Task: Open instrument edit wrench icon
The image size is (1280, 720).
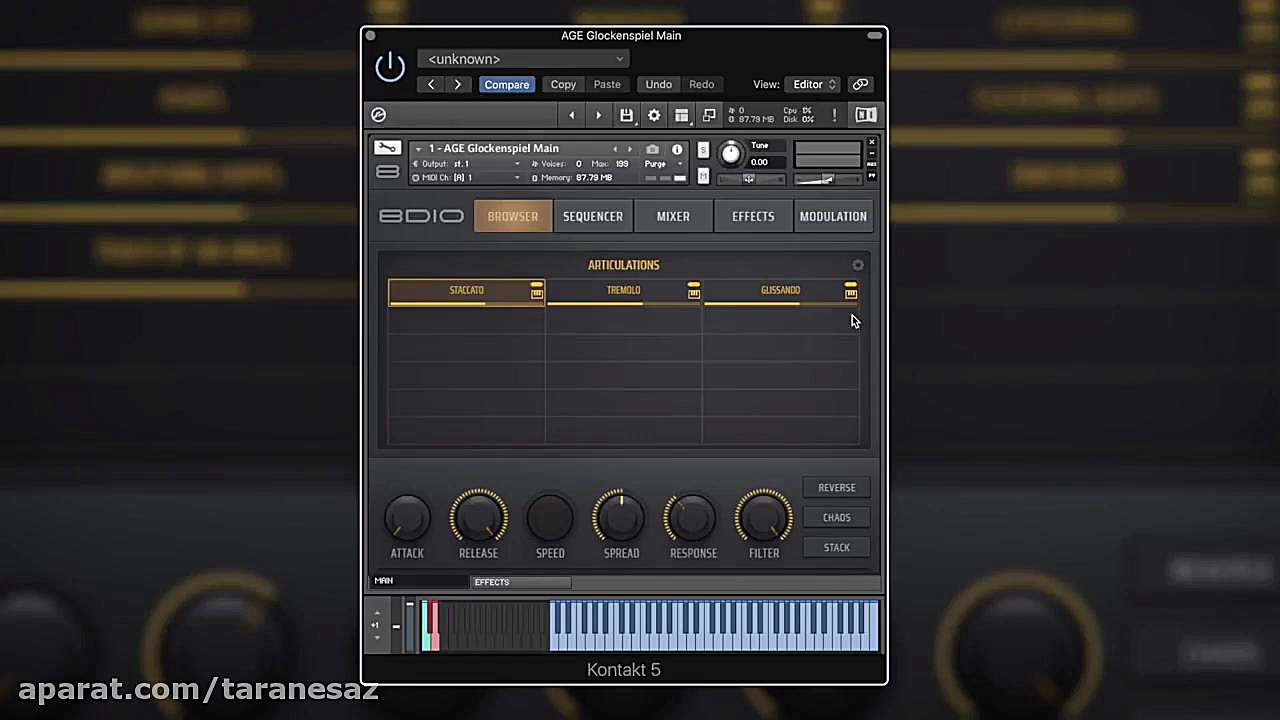Action: [387, 149]
